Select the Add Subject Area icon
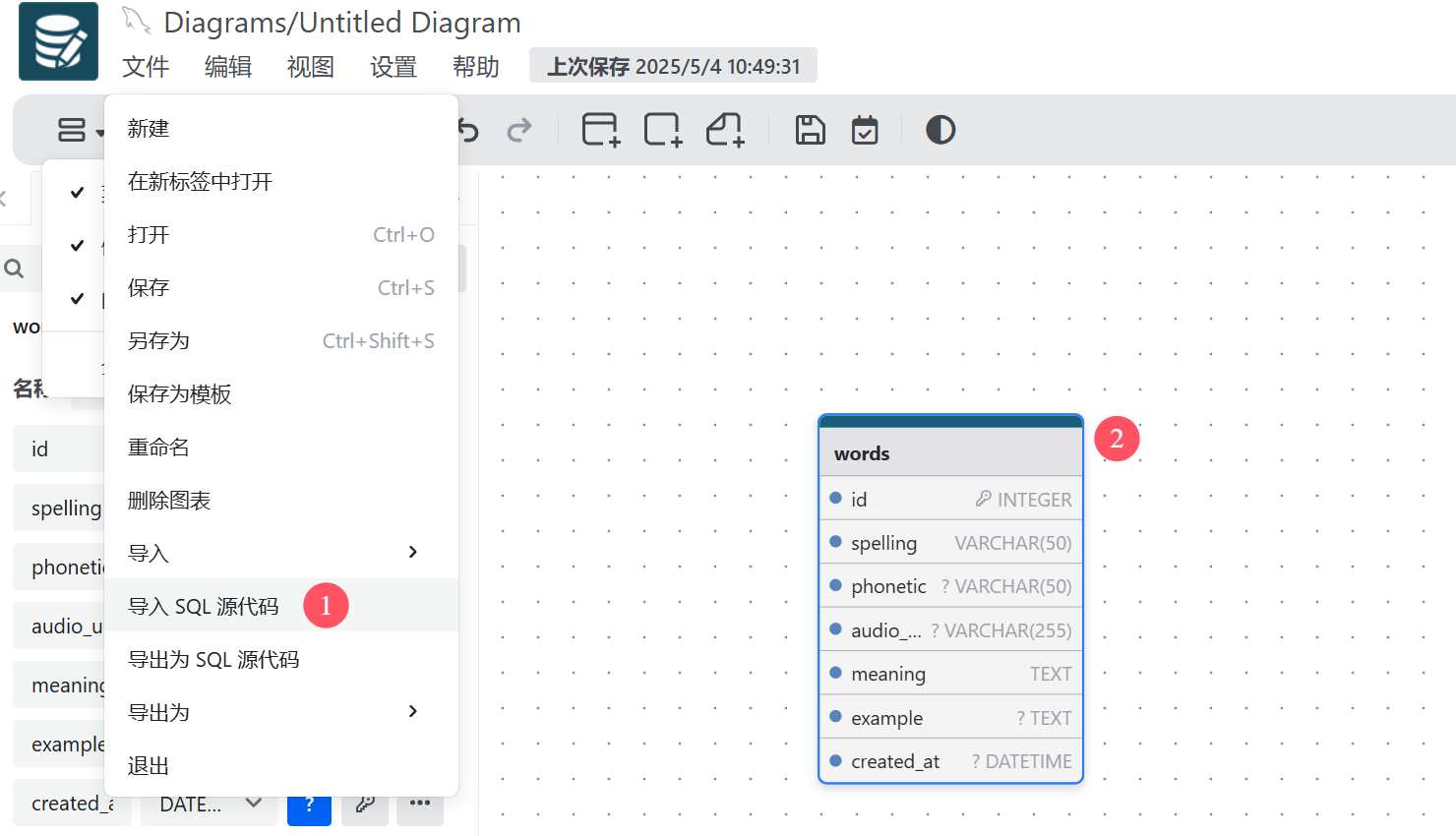This screenshot has height=836, width=1456. click(661, 129)
